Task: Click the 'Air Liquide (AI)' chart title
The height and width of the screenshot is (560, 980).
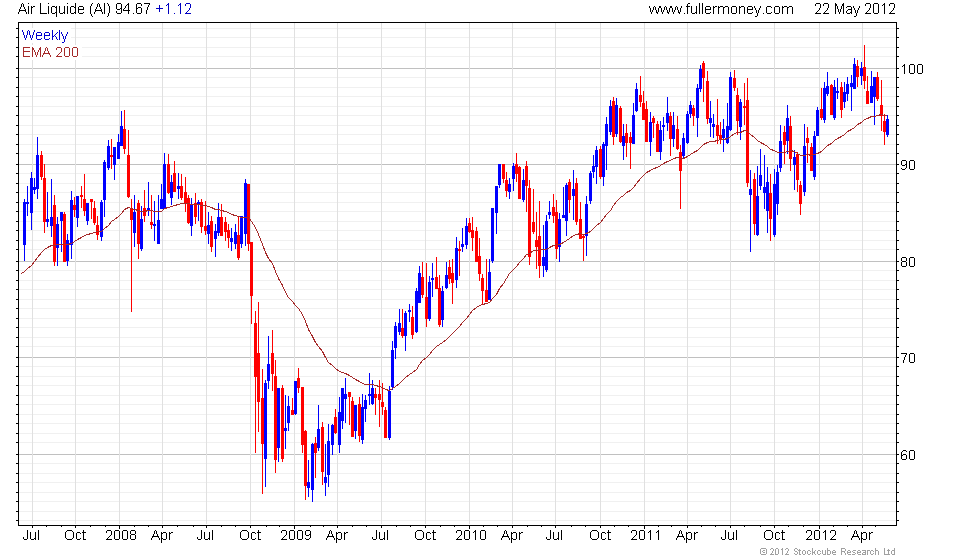Action: pos(64,9)
